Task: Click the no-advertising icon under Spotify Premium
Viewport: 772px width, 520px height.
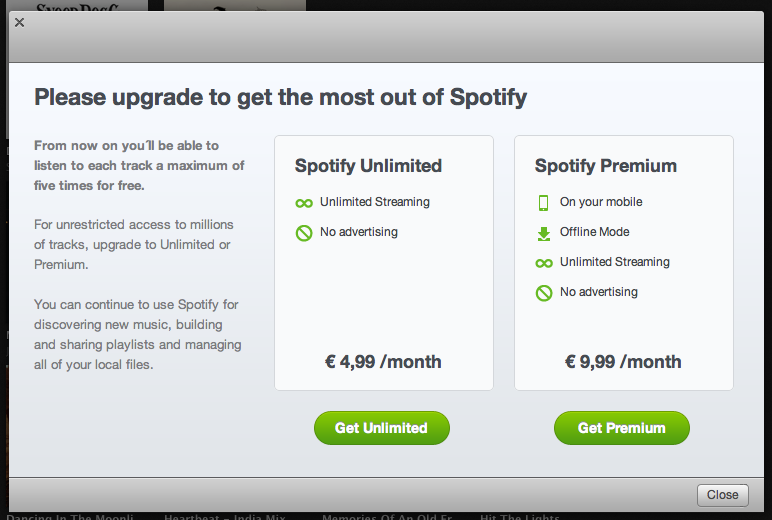Action: 544,293
